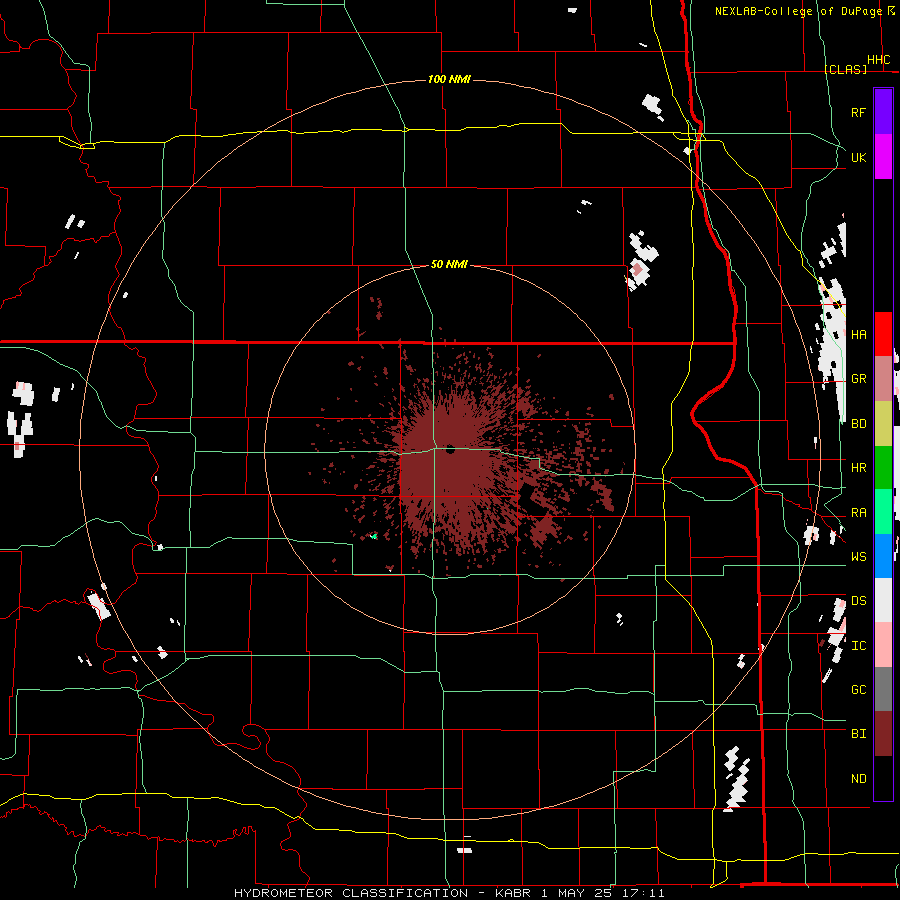
Task: Click the yellow BD legend color block
Action: (883, 423)
